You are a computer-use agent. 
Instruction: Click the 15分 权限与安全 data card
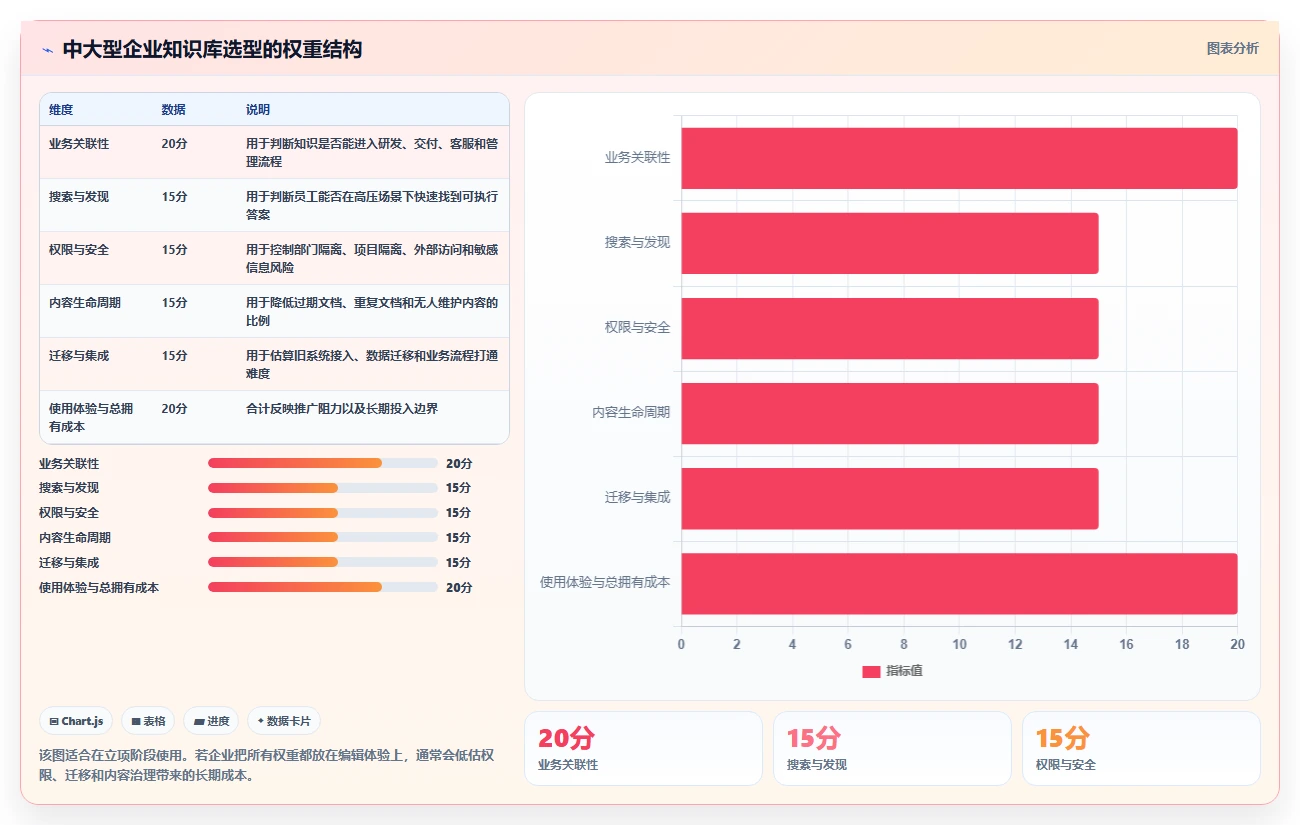point(1141,748)
